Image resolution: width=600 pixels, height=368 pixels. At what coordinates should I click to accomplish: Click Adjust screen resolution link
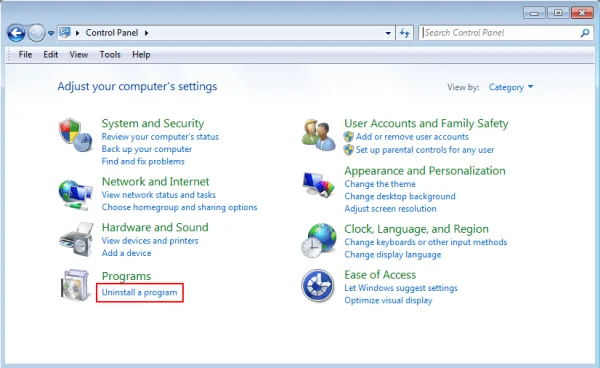[390, 208]
